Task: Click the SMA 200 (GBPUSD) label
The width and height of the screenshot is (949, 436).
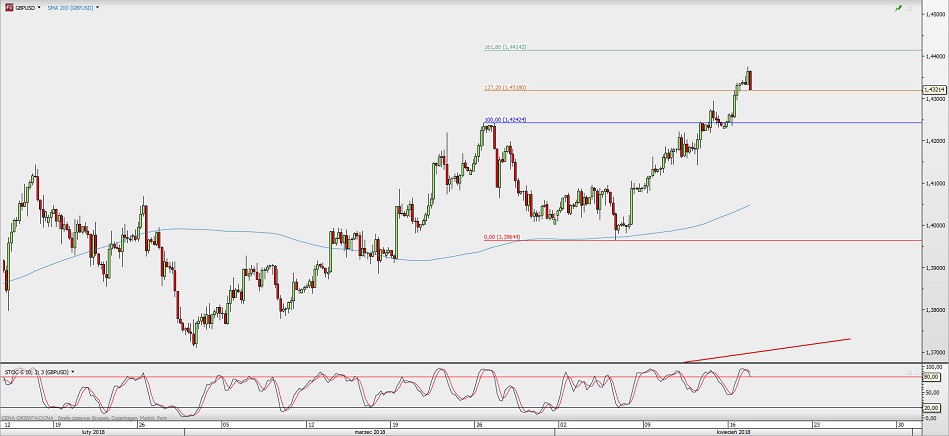Action: pos(70,8)
